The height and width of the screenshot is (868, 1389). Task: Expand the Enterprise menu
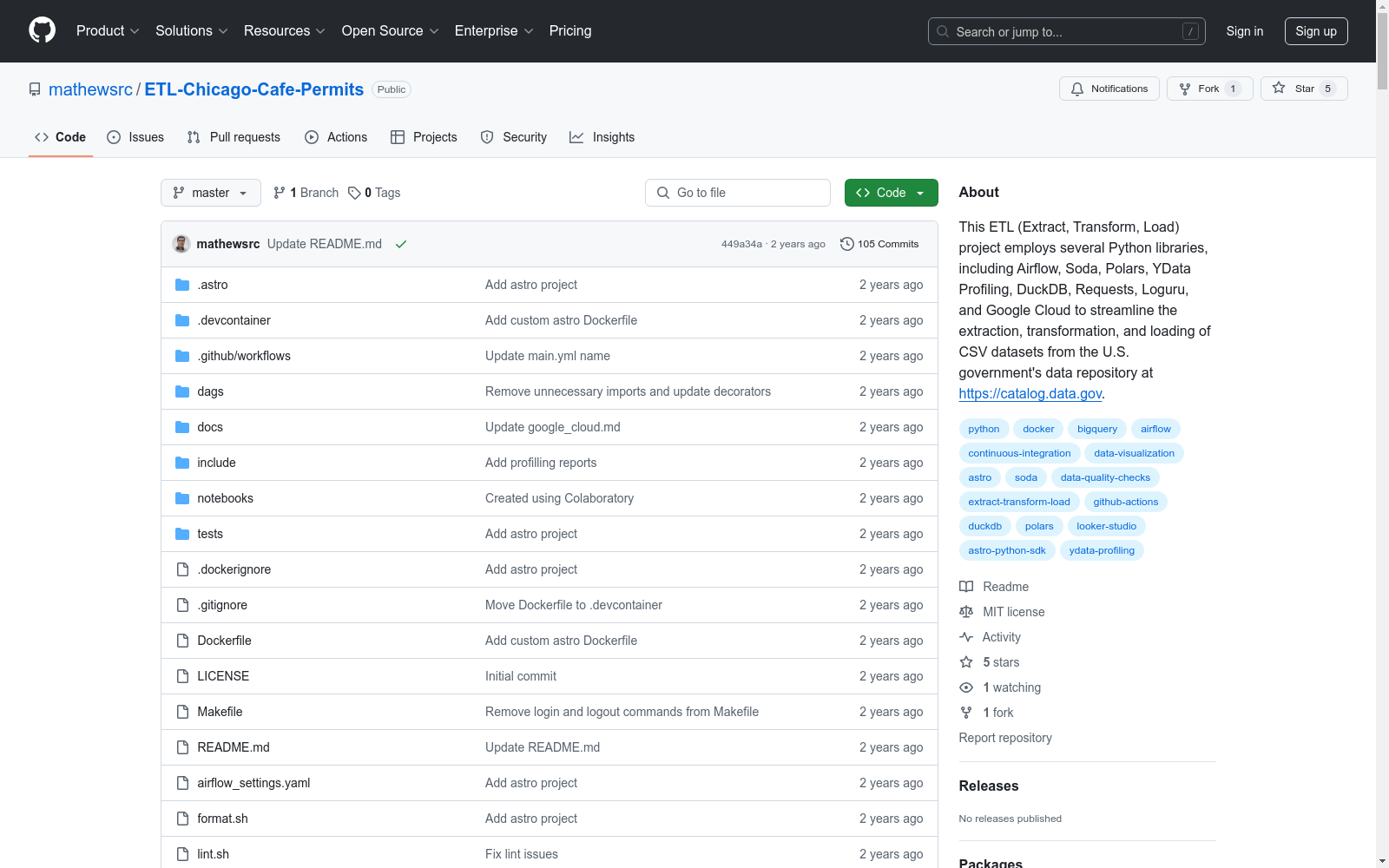click(x=494, y=30)
